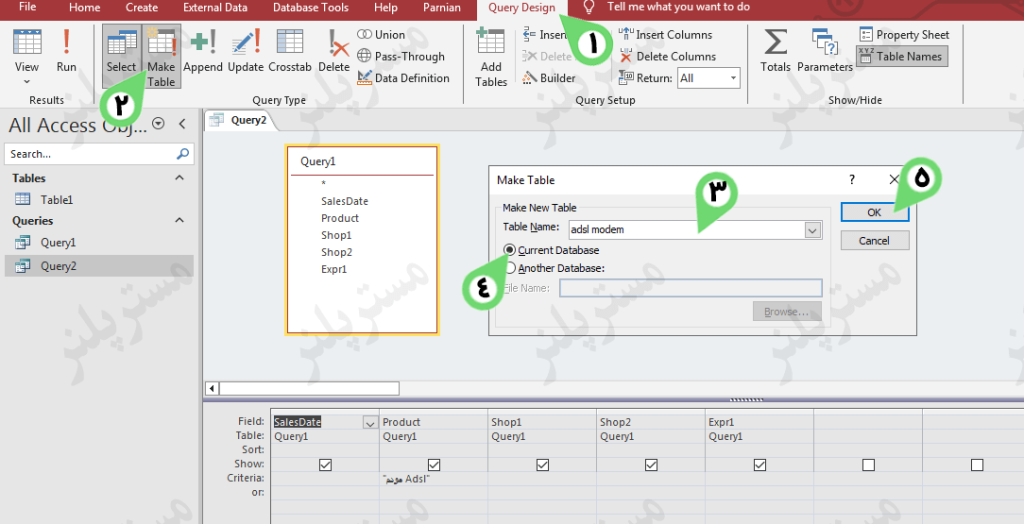Open the Table Name combo dropdown arrow
This screenshot has height=524, width=1024.
point(812,230)
